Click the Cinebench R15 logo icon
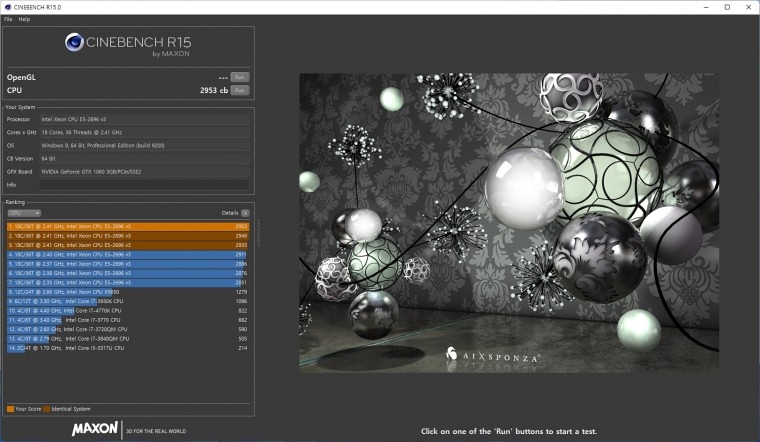The image size is (760, 442). tap(74, 42)
